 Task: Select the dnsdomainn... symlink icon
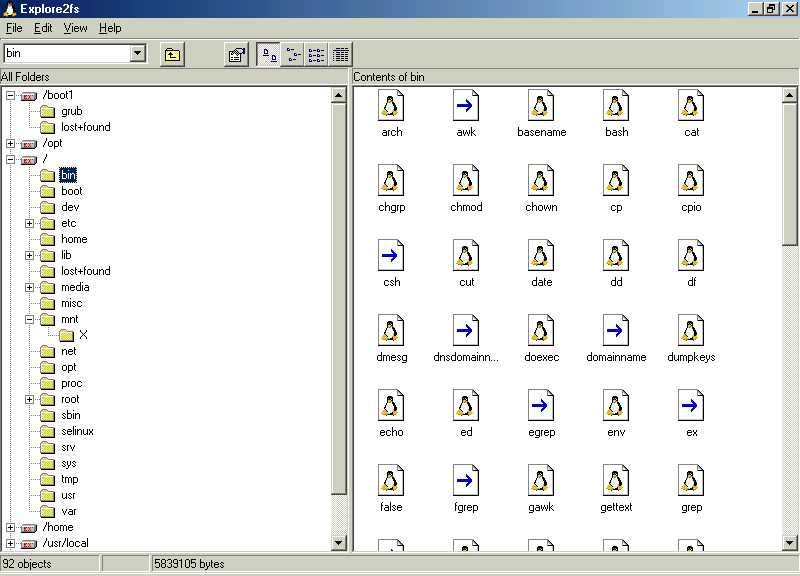click(x=466, y=331)
